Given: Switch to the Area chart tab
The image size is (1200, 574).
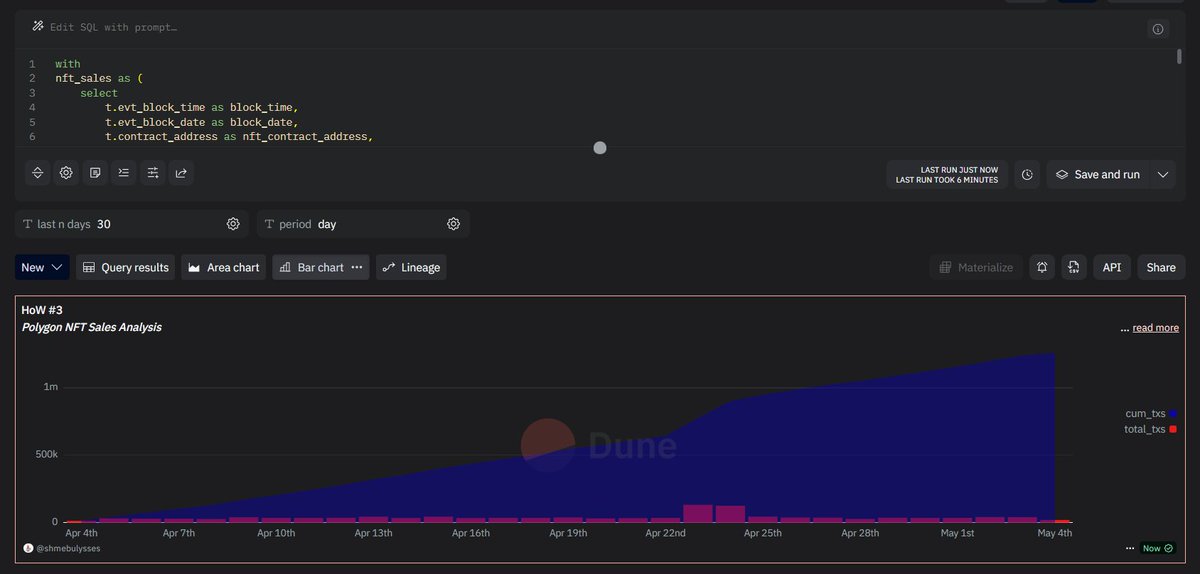Looking at the screenshot, I should (x=224, y=267).
